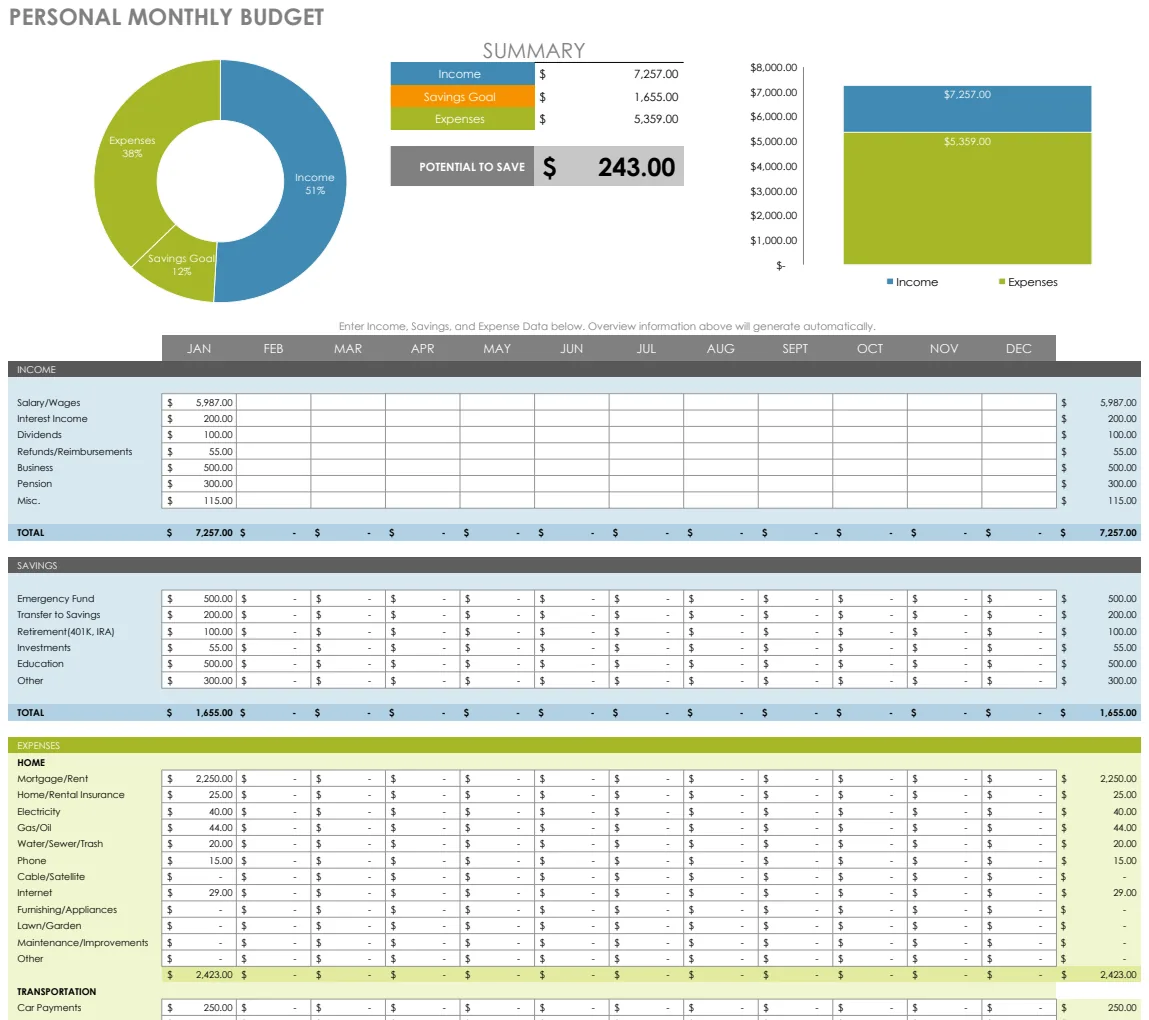The image size is (1149, 1020).
Task: Click the Income entry in the bar chart legend
Action: point(912,282)
